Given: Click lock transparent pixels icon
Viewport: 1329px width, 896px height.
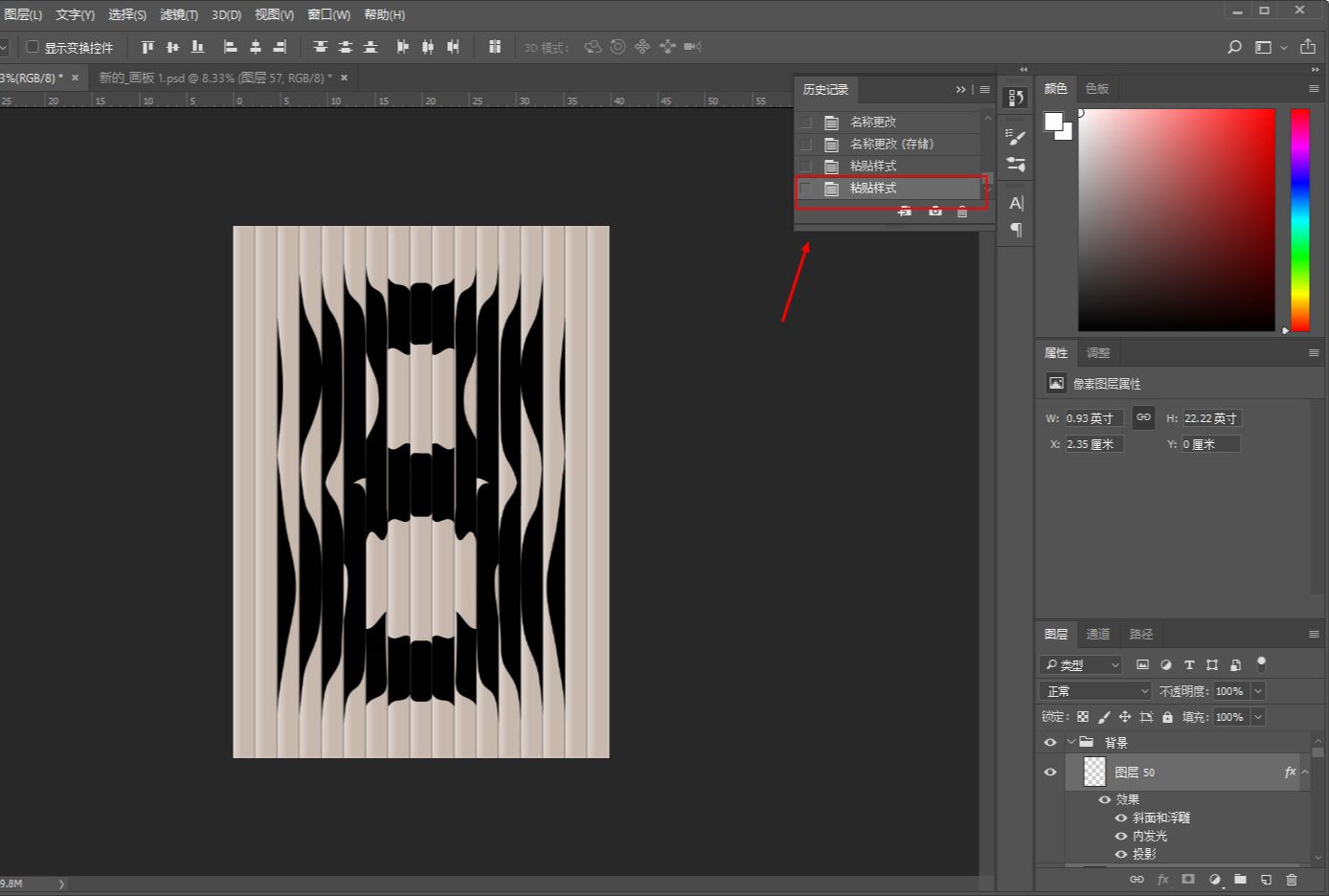Looking at the screenshot, I should tap(1083, 716).
